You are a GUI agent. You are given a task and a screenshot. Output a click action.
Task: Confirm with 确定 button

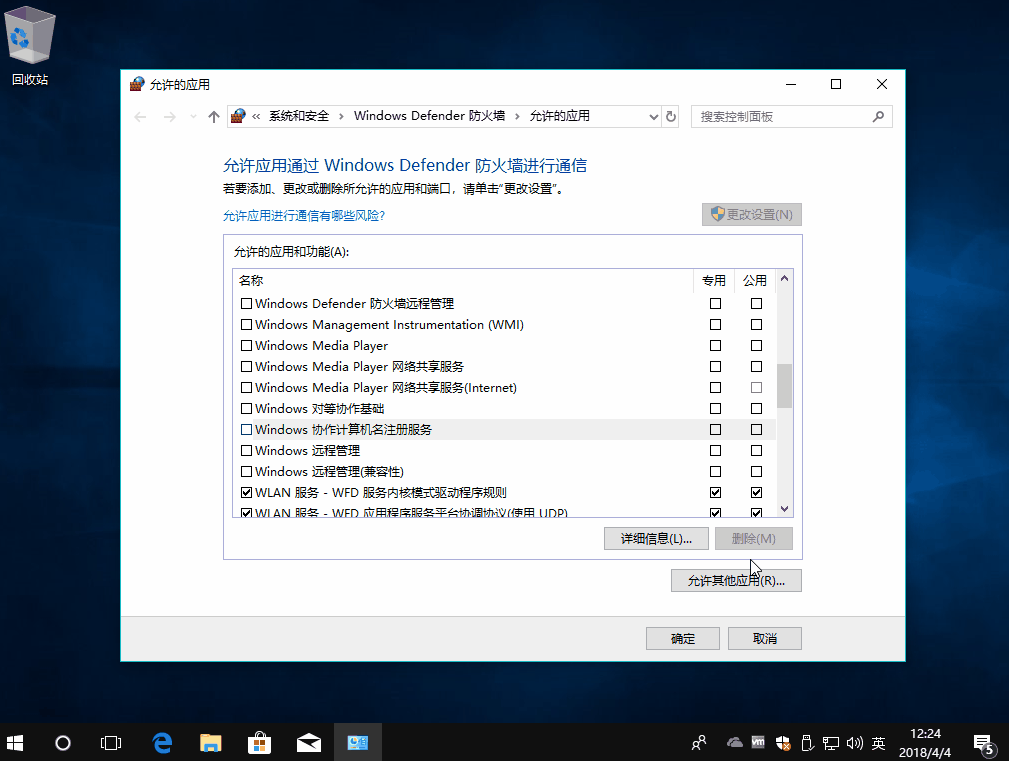coord(682,638)
